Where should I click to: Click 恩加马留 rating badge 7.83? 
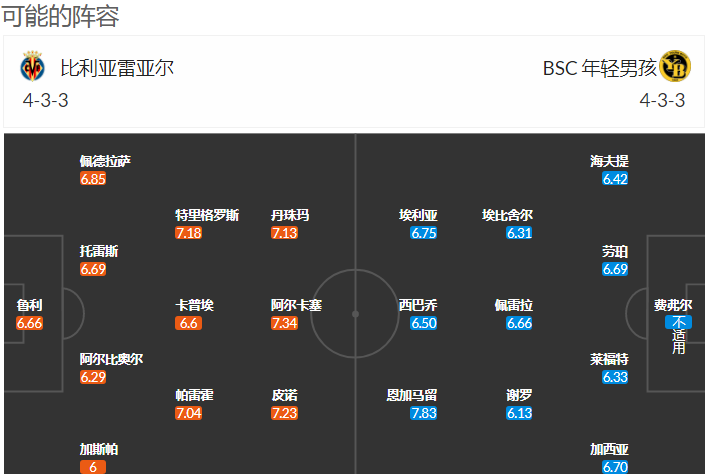click(423, 413)
